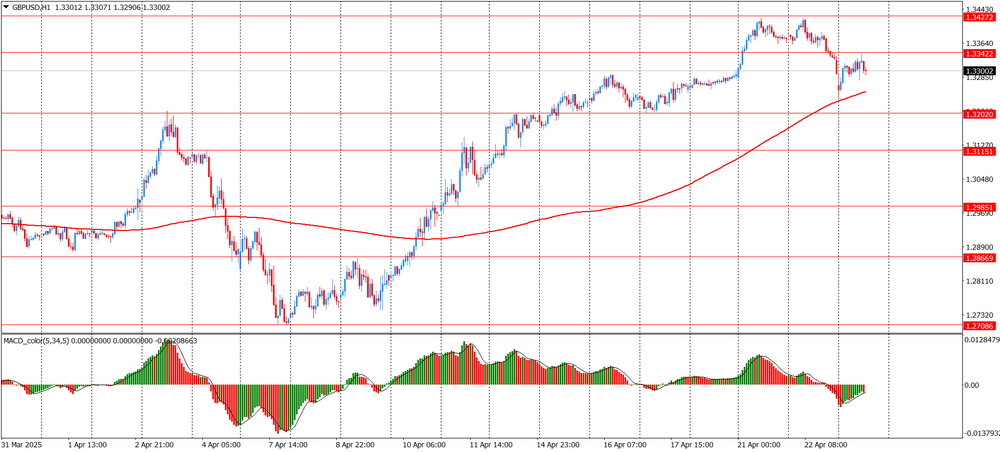Select the 1.33422 red price label

pyautogui.click(x=978, y=54)
